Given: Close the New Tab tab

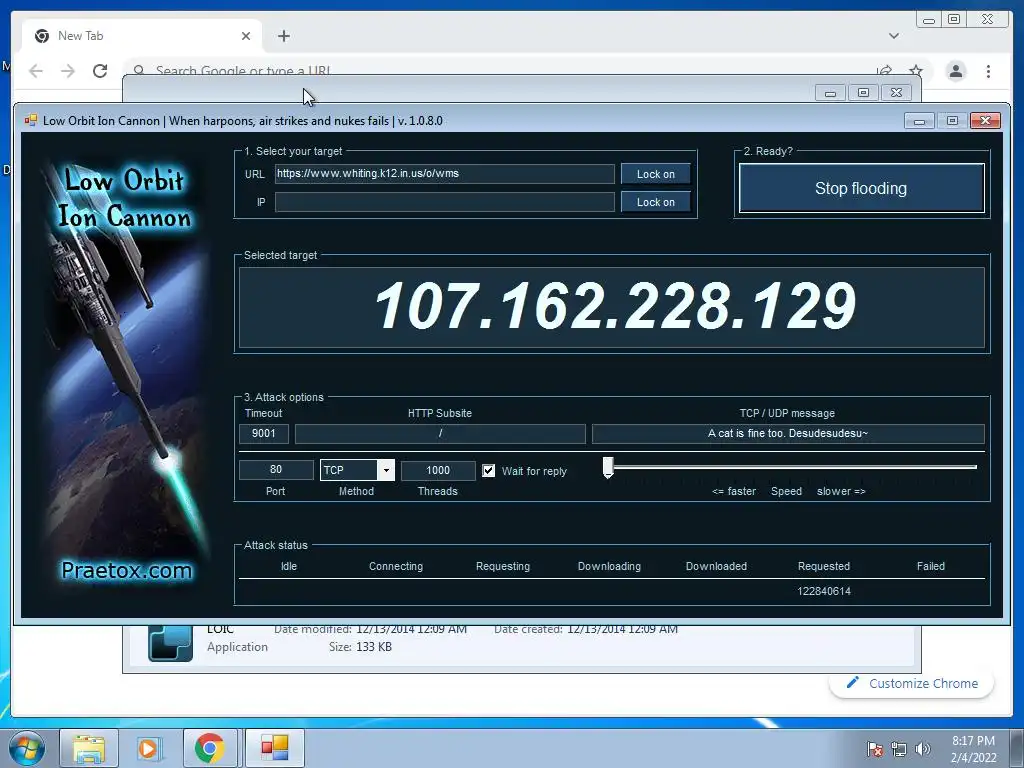Looking at the screenshot, I should click(x=246, y=36).
